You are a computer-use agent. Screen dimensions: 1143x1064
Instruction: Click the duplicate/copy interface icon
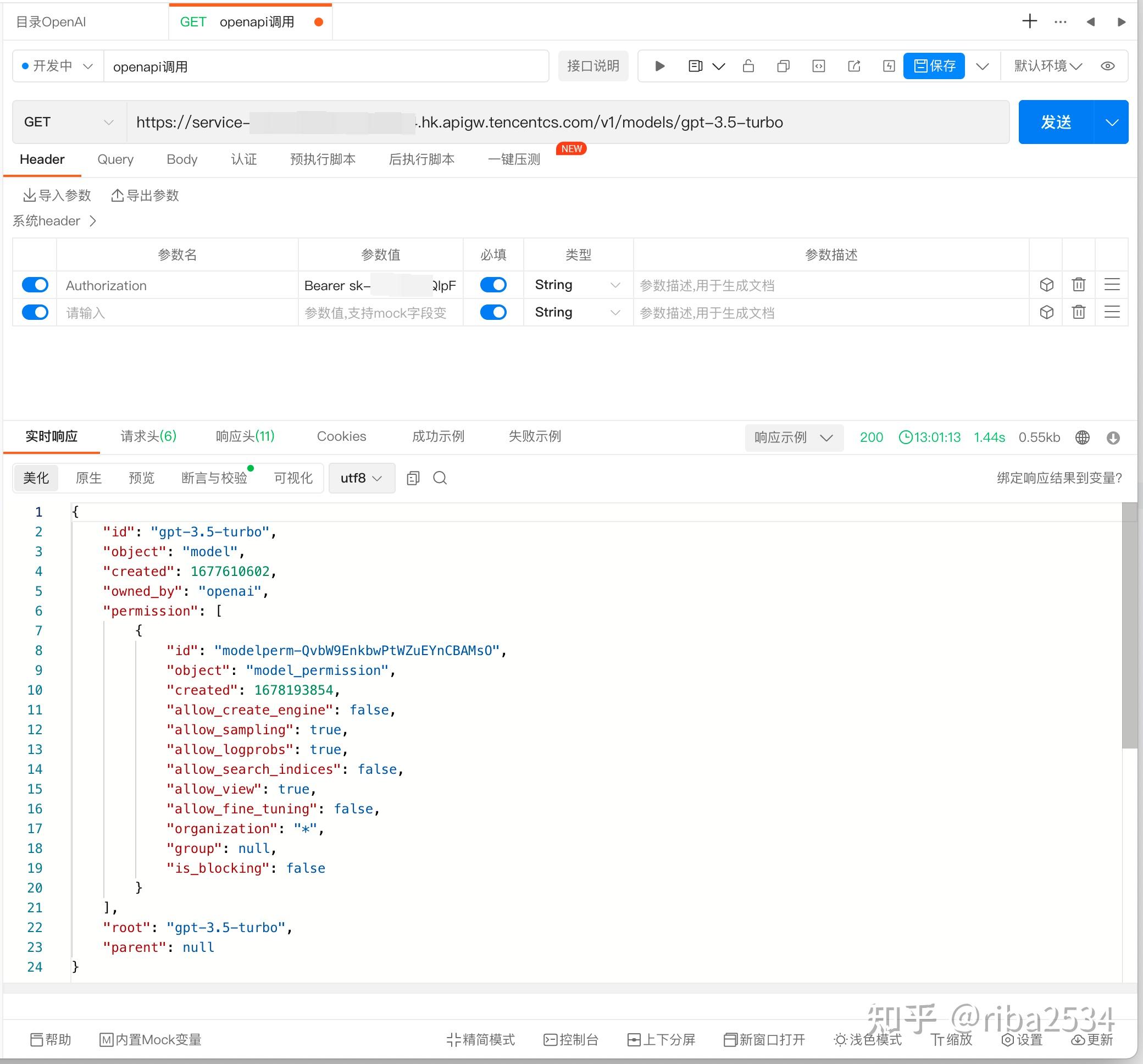(x=783, y=66)
